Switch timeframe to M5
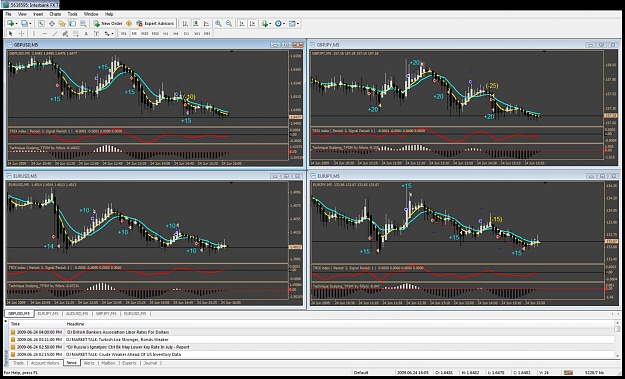 [134, 34]
